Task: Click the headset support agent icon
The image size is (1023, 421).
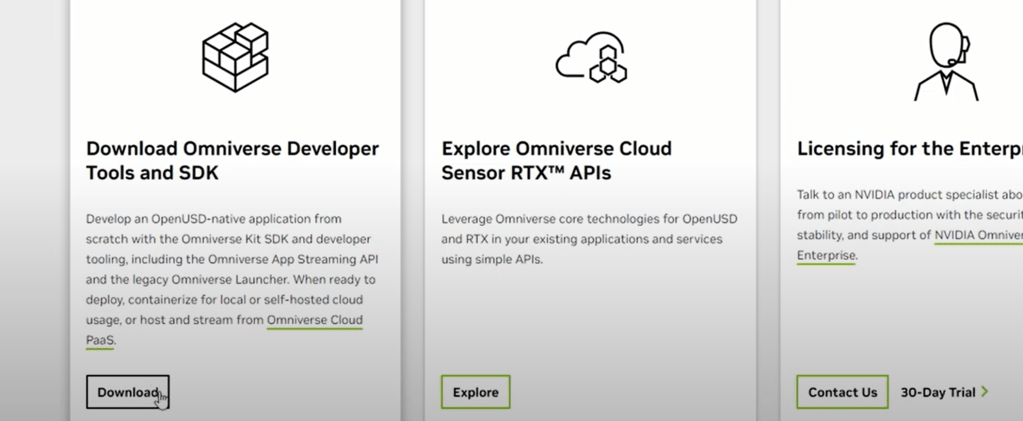Action: (945, 60)
